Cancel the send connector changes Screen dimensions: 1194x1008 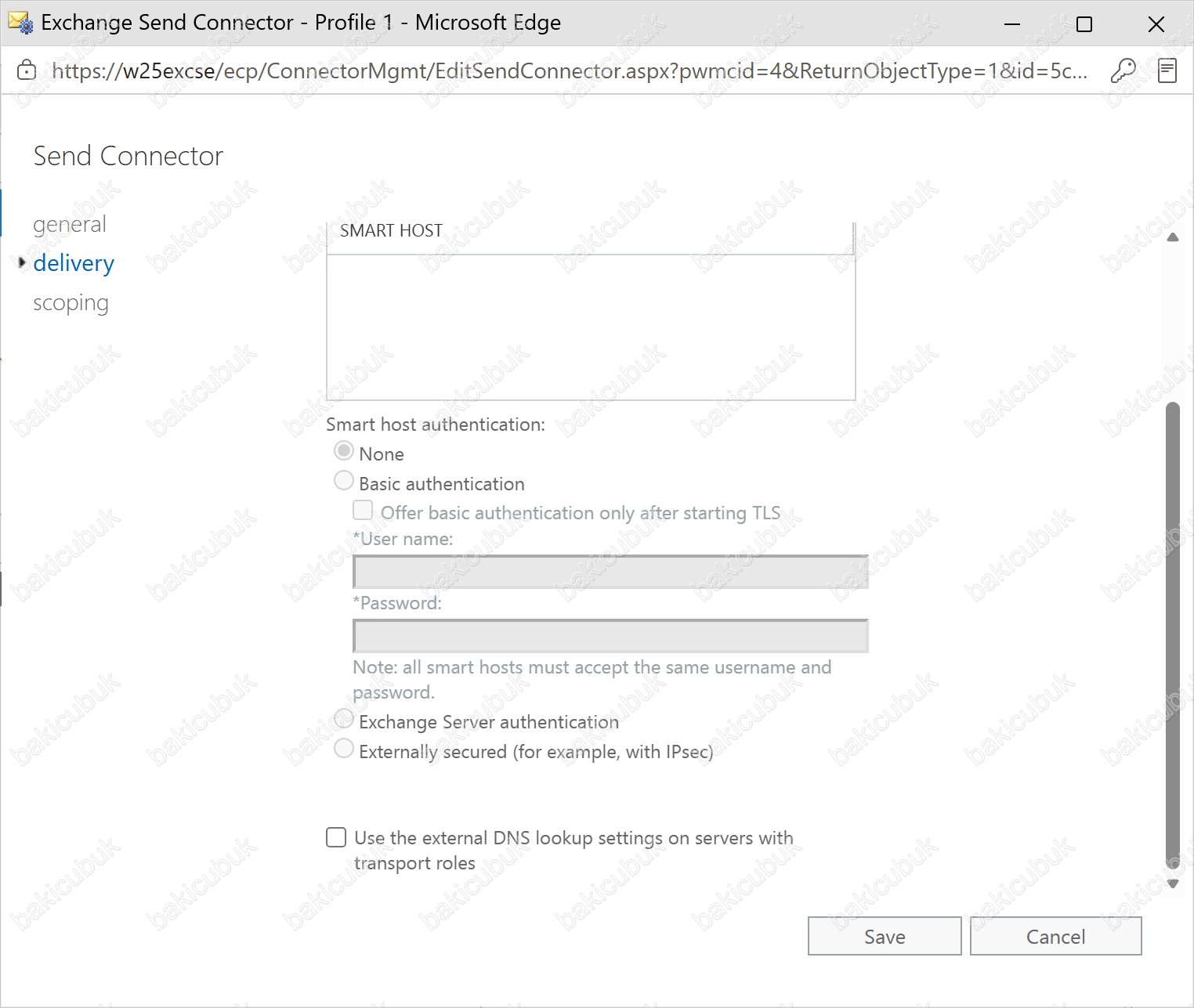tap(1055, 936)
